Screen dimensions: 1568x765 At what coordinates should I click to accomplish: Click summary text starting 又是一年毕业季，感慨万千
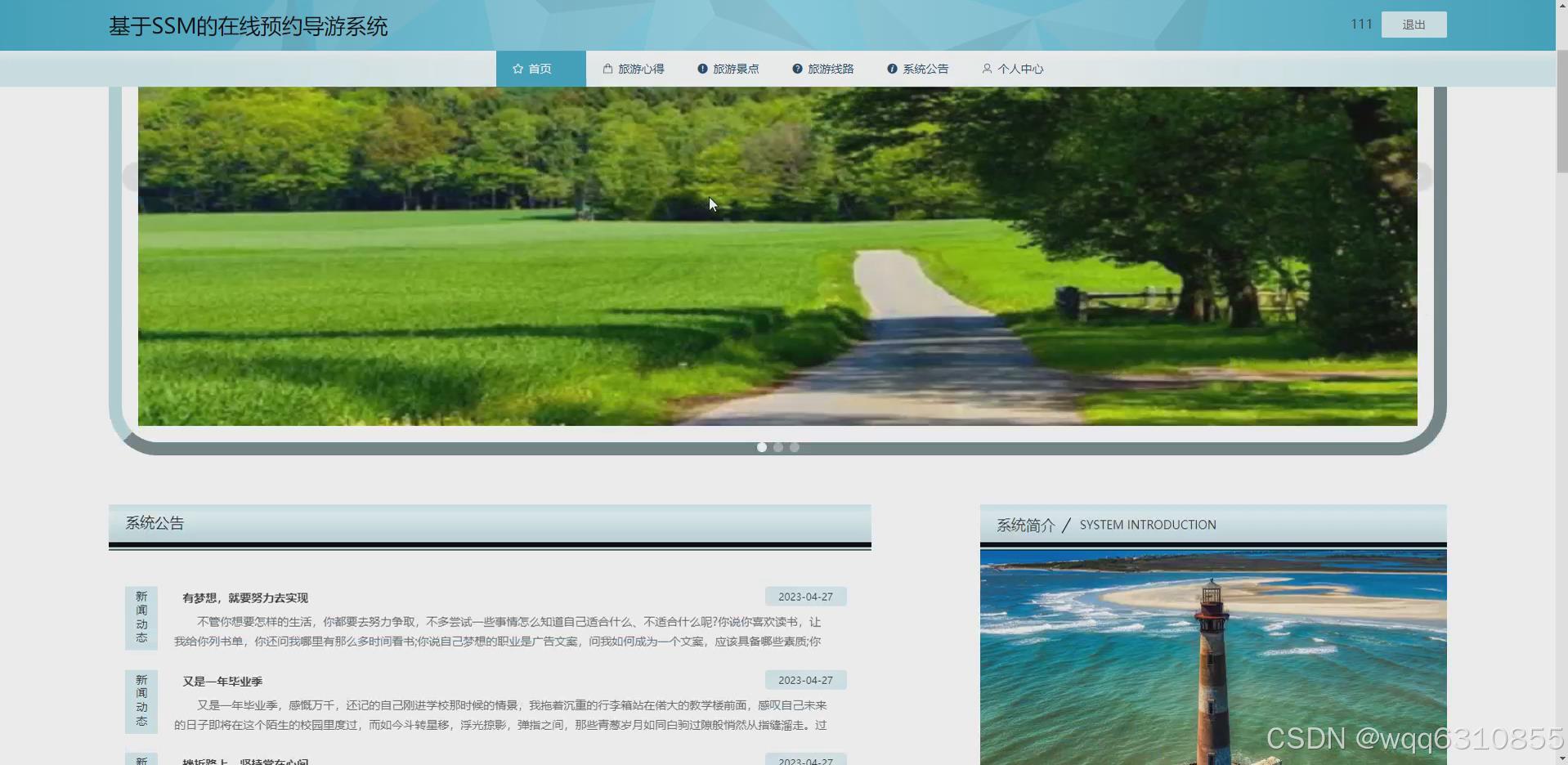pos(500,715)
